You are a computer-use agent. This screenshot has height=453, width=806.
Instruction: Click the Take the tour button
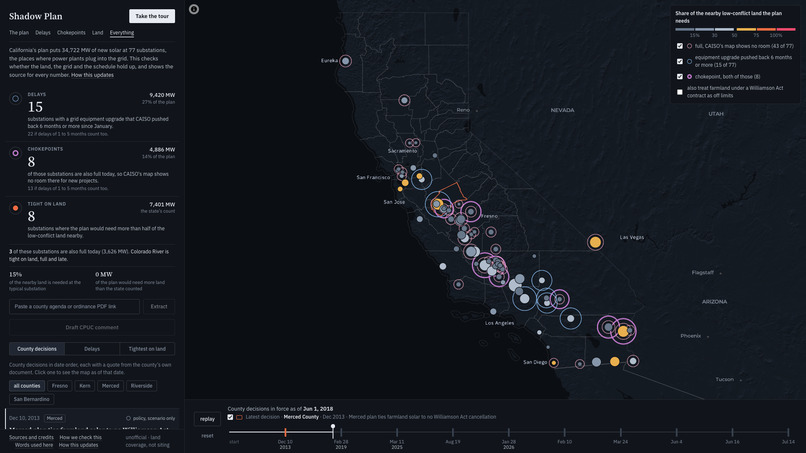coord(152,16)
